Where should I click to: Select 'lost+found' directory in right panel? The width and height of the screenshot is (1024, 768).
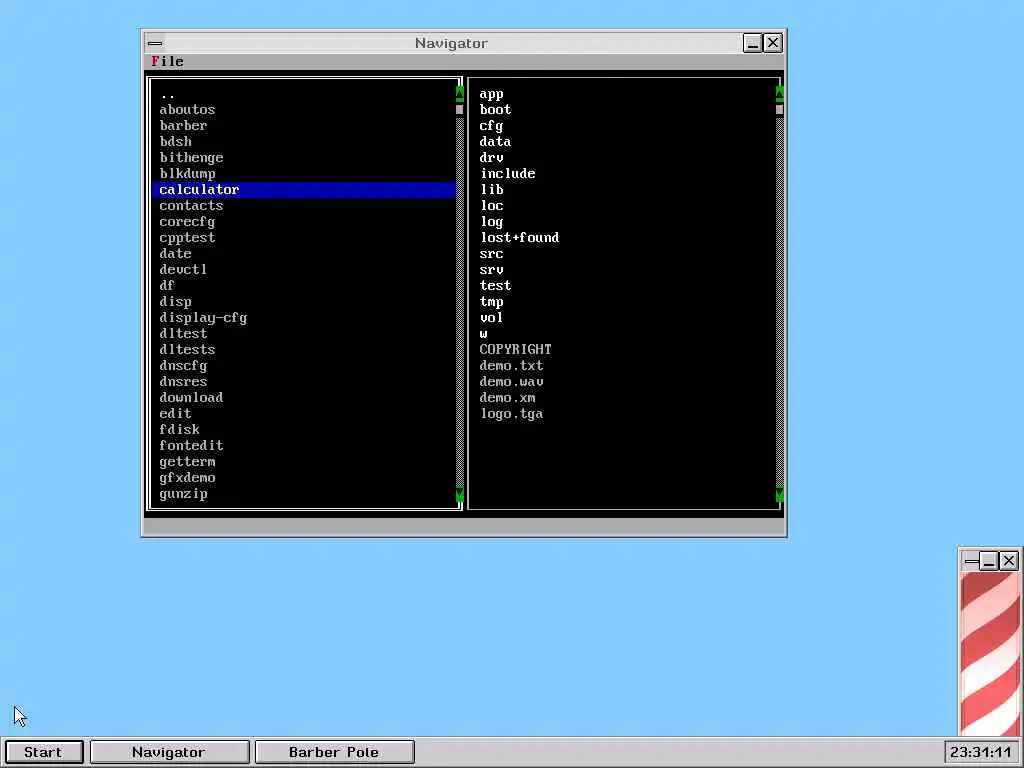624,238
